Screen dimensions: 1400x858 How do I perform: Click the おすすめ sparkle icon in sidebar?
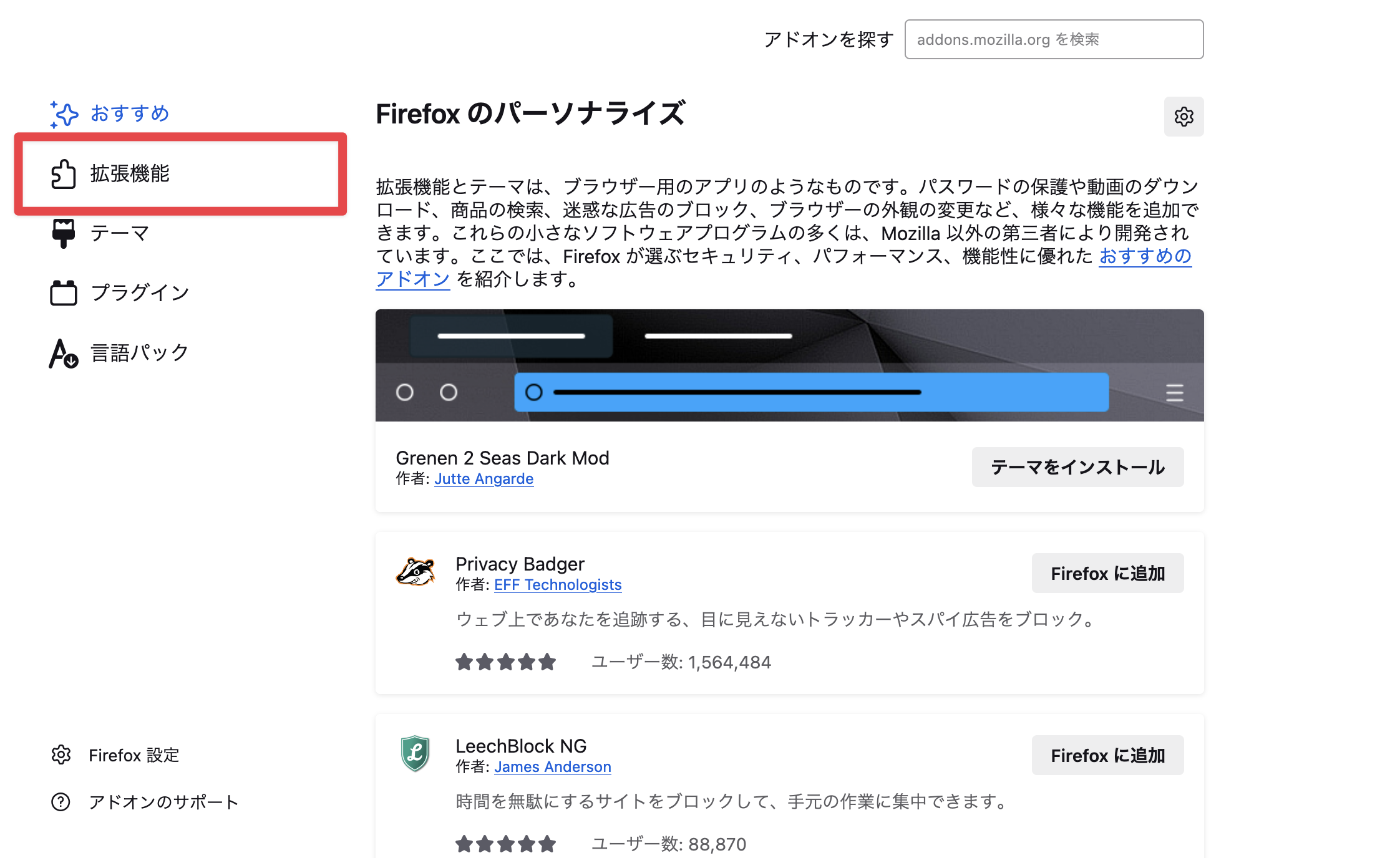(64, 114)
